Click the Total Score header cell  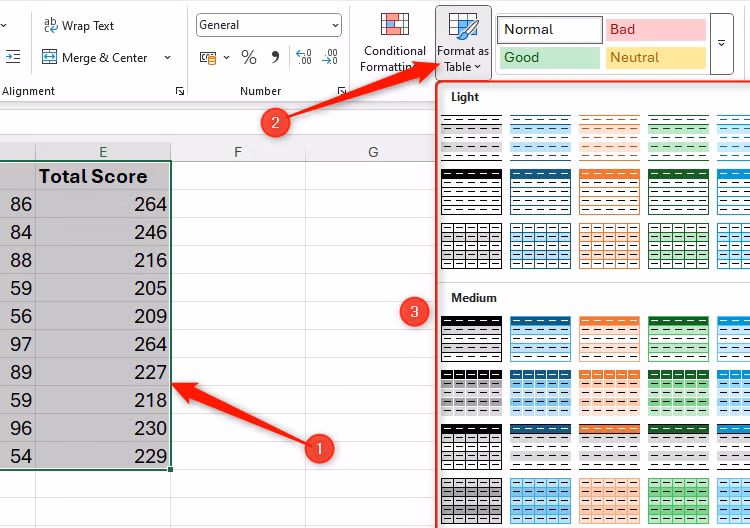(x=103, y=176)
